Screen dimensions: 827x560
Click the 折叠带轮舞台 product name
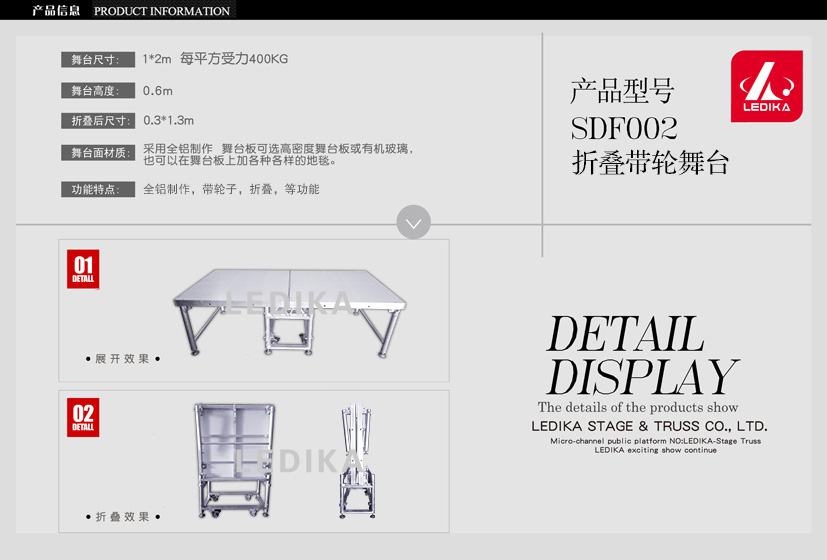pyautogui.click(x=650, y=162)
